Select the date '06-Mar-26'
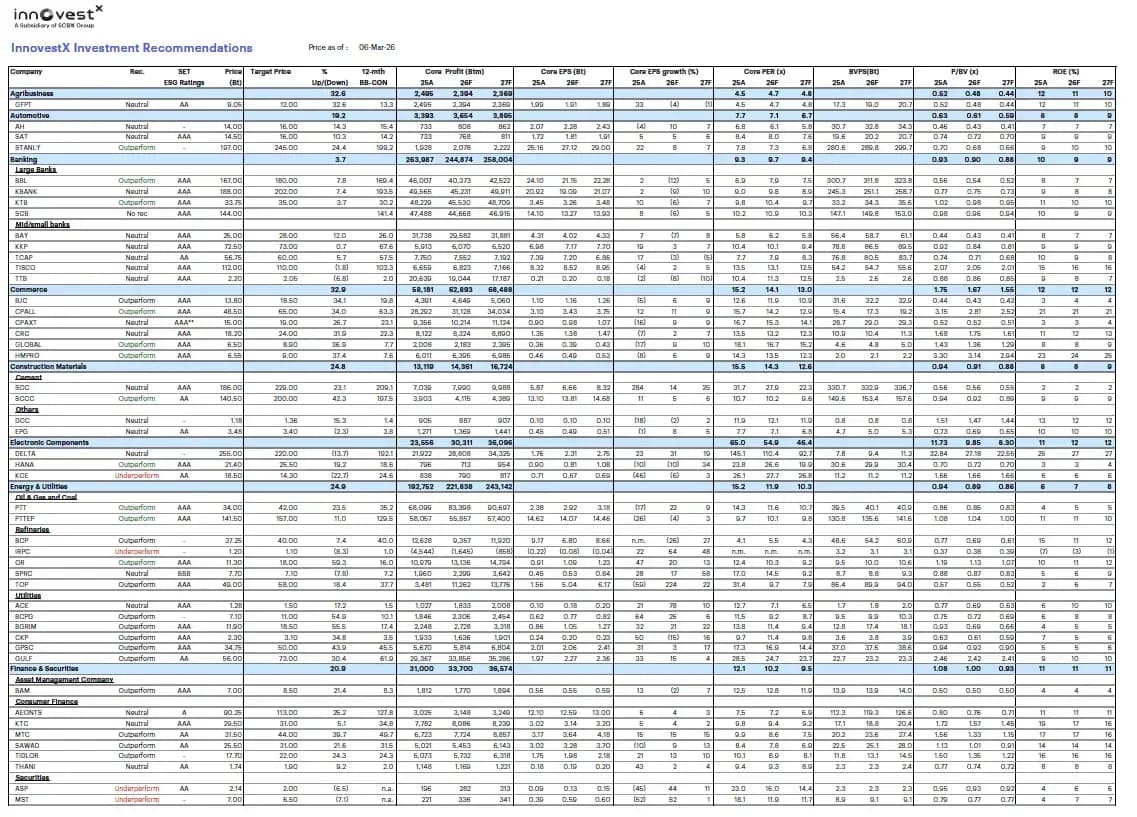 tap(376, 47)
